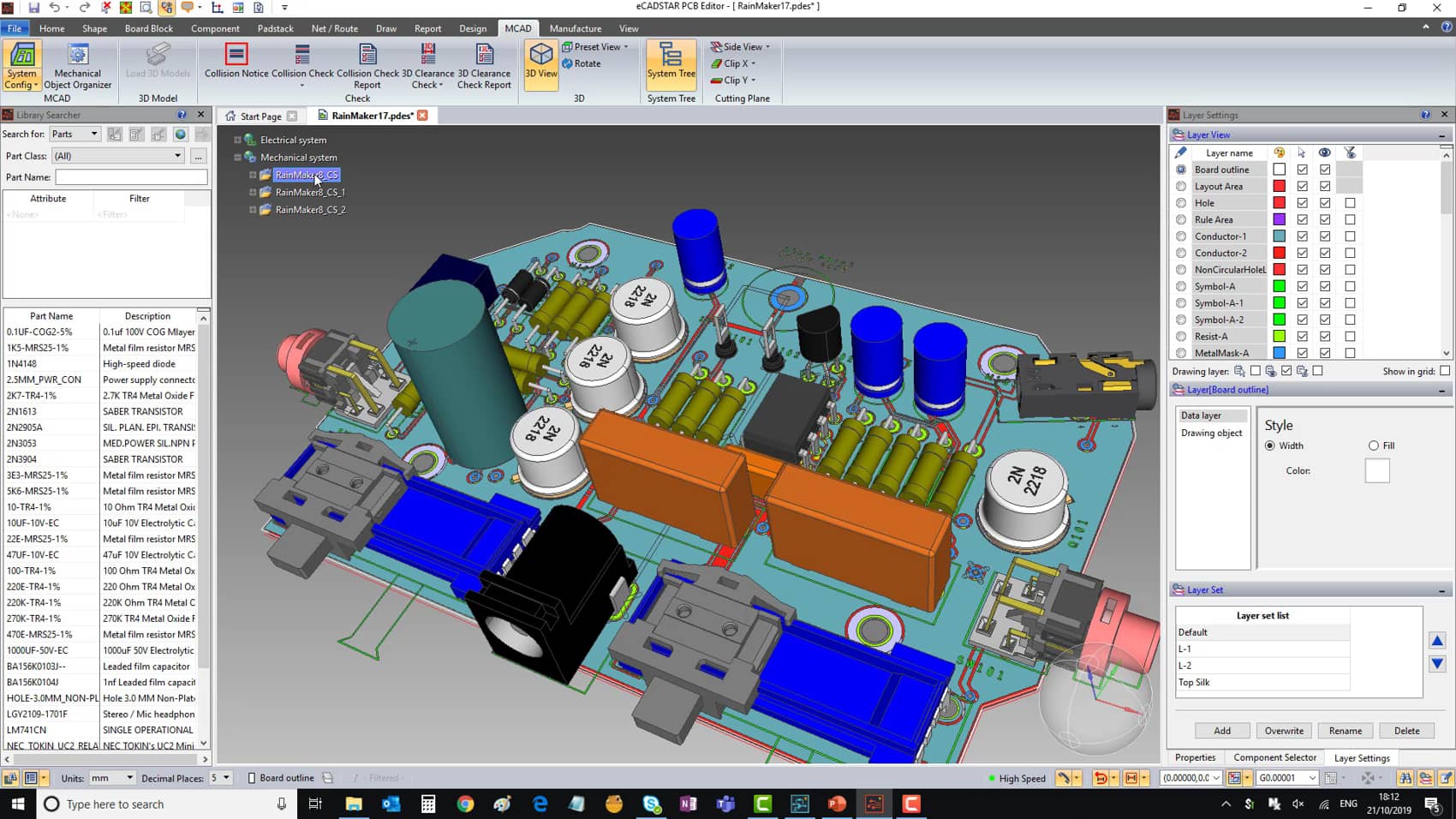Click Library Searcher help icon

pos(182,115)
